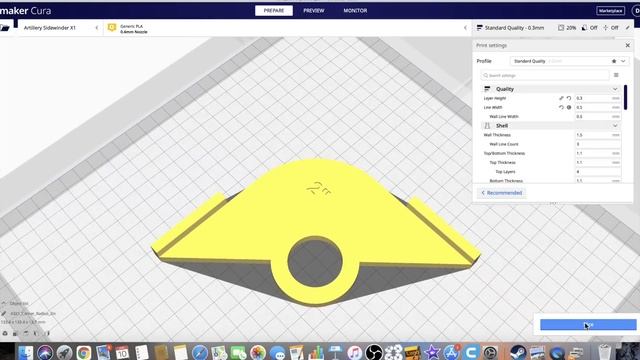640x360 pixels.
Task: Click the material selector collapse chevron
Action: pyautogui.click(x=465, y=28)
